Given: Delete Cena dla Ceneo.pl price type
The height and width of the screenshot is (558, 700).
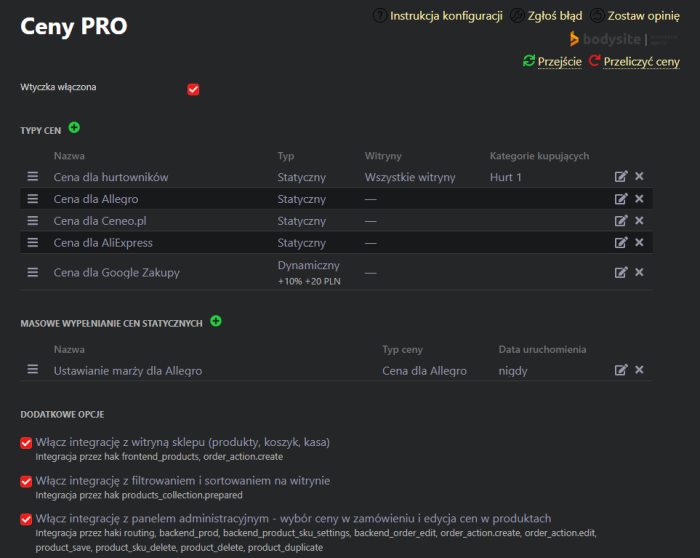Looking at the screenshot, I should pos(639,221).
